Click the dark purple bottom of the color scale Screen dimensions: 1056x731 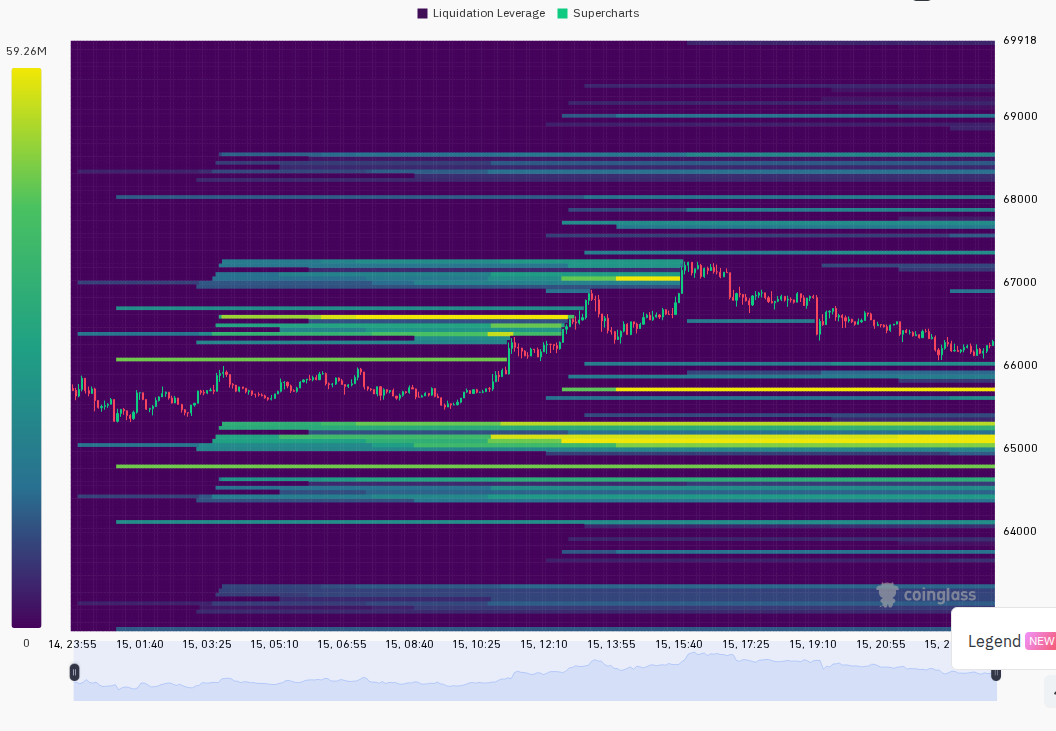point(26,618)
